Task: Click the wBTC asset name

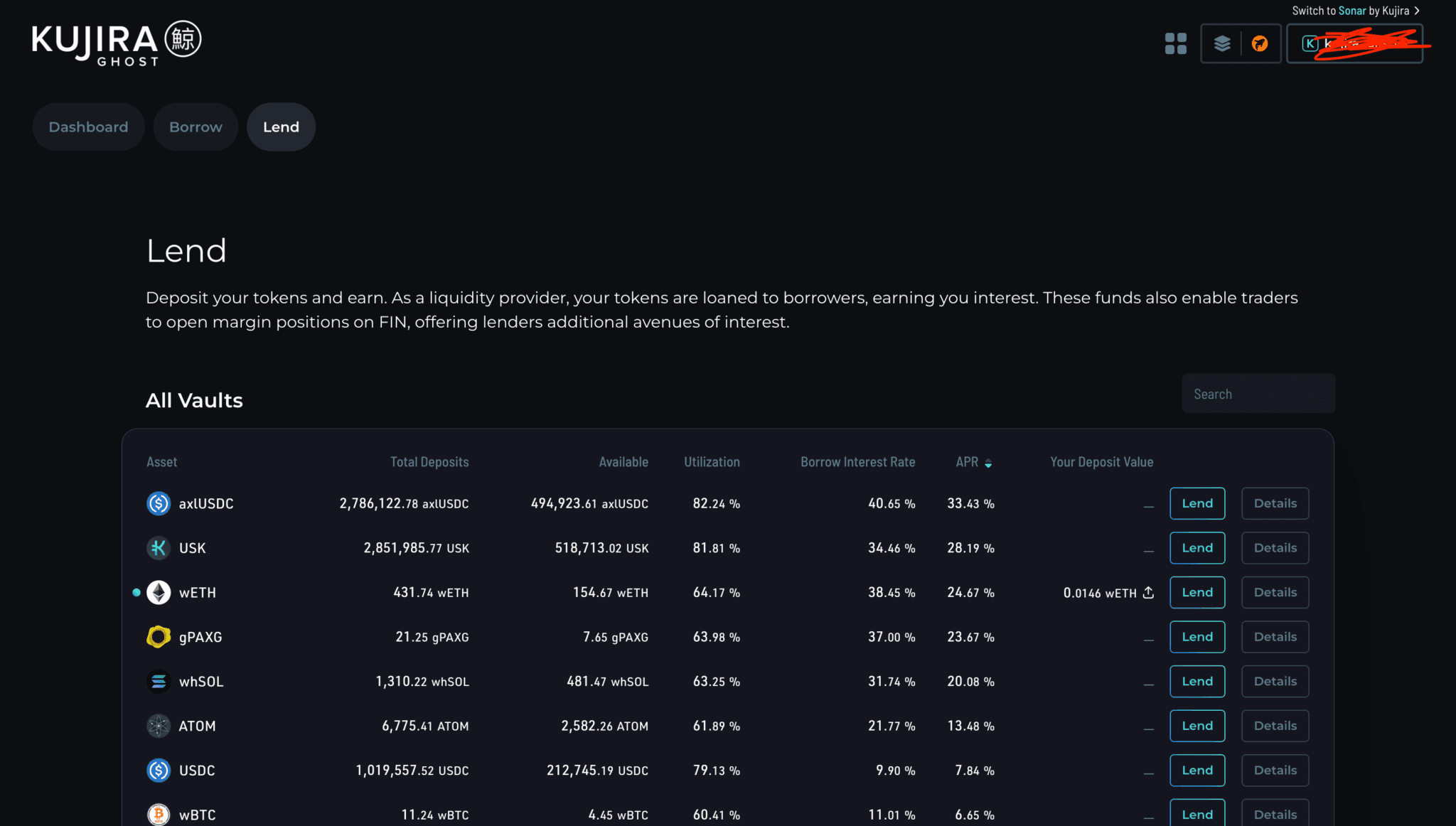Action: [197, 815]
